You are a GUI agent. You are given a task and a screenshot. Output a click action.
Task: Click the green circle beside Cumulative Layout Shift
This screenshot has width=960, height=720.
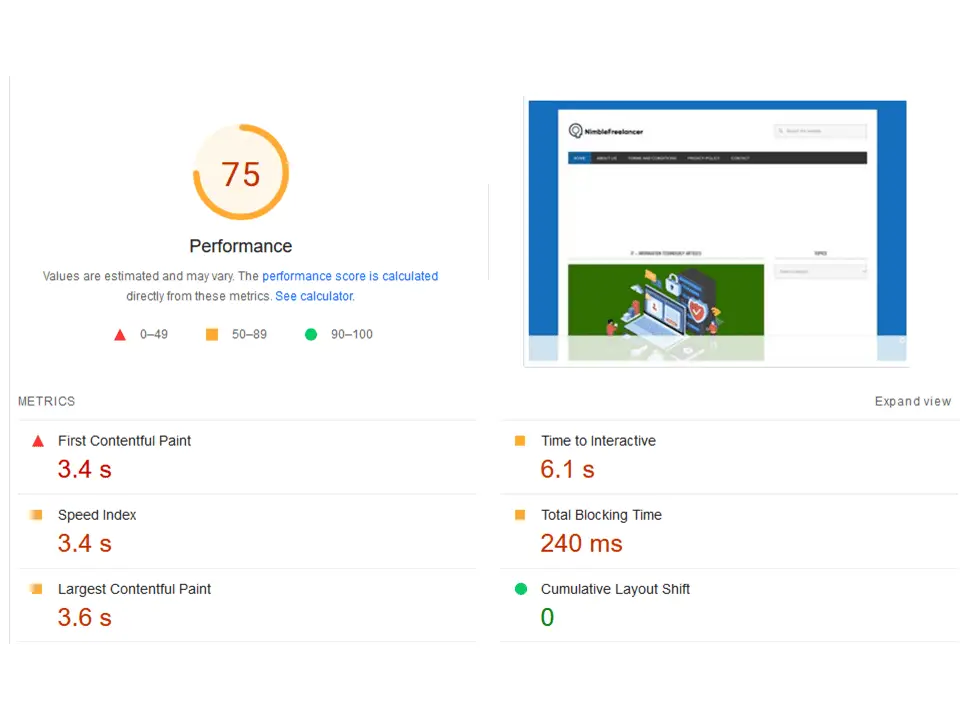pyautogui.click(x=520, y=589)
